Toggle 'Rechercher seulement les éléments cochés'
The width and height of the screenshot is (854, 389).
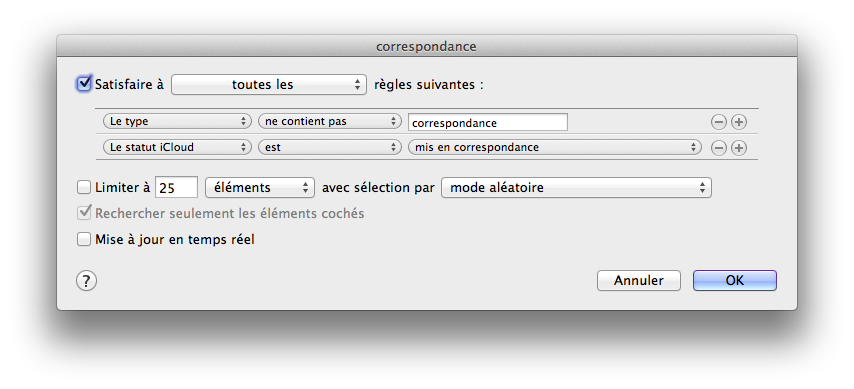(84, 213)
